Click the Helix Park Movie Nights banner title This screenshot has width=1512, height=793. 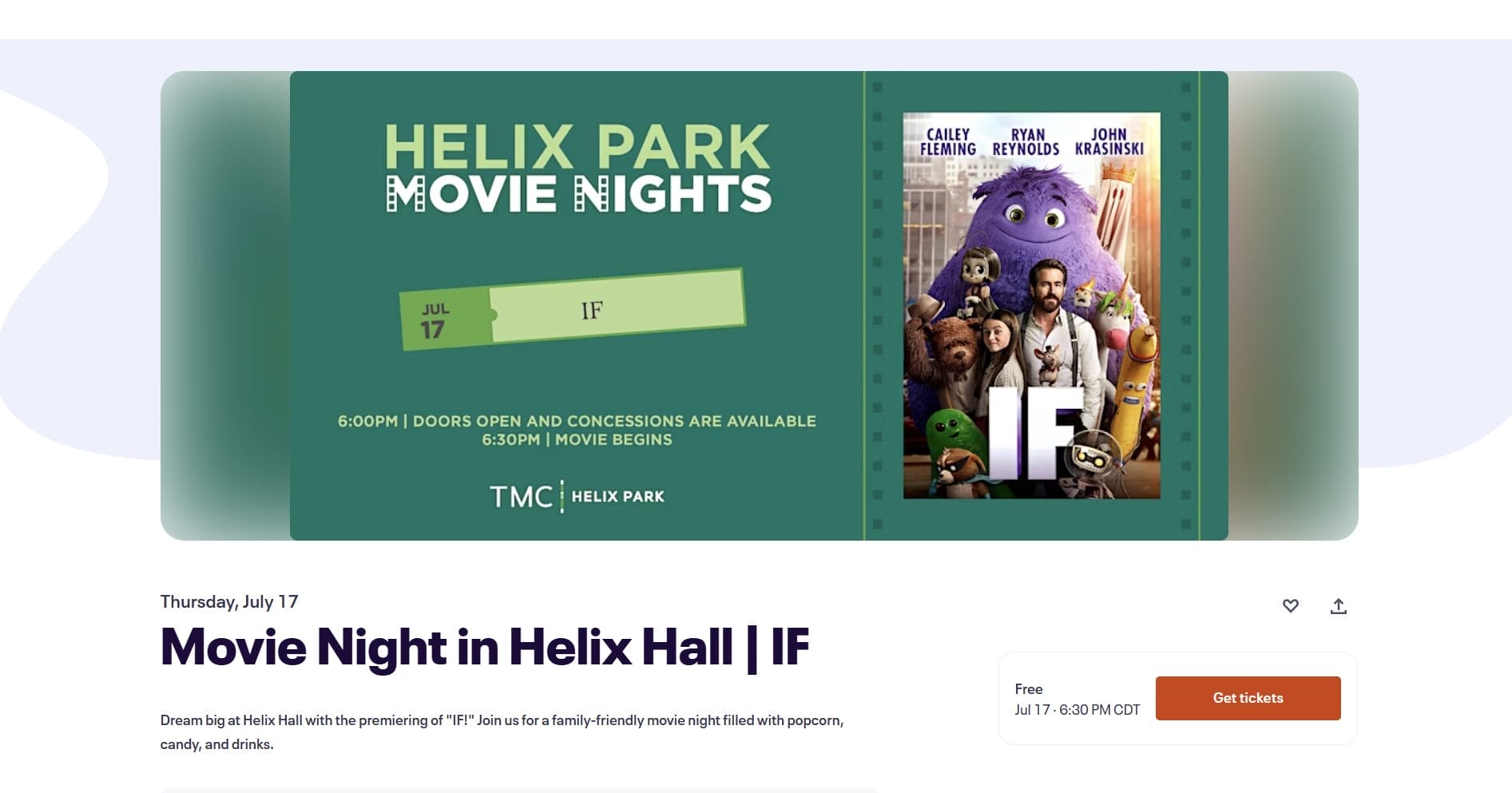point(577,169)
